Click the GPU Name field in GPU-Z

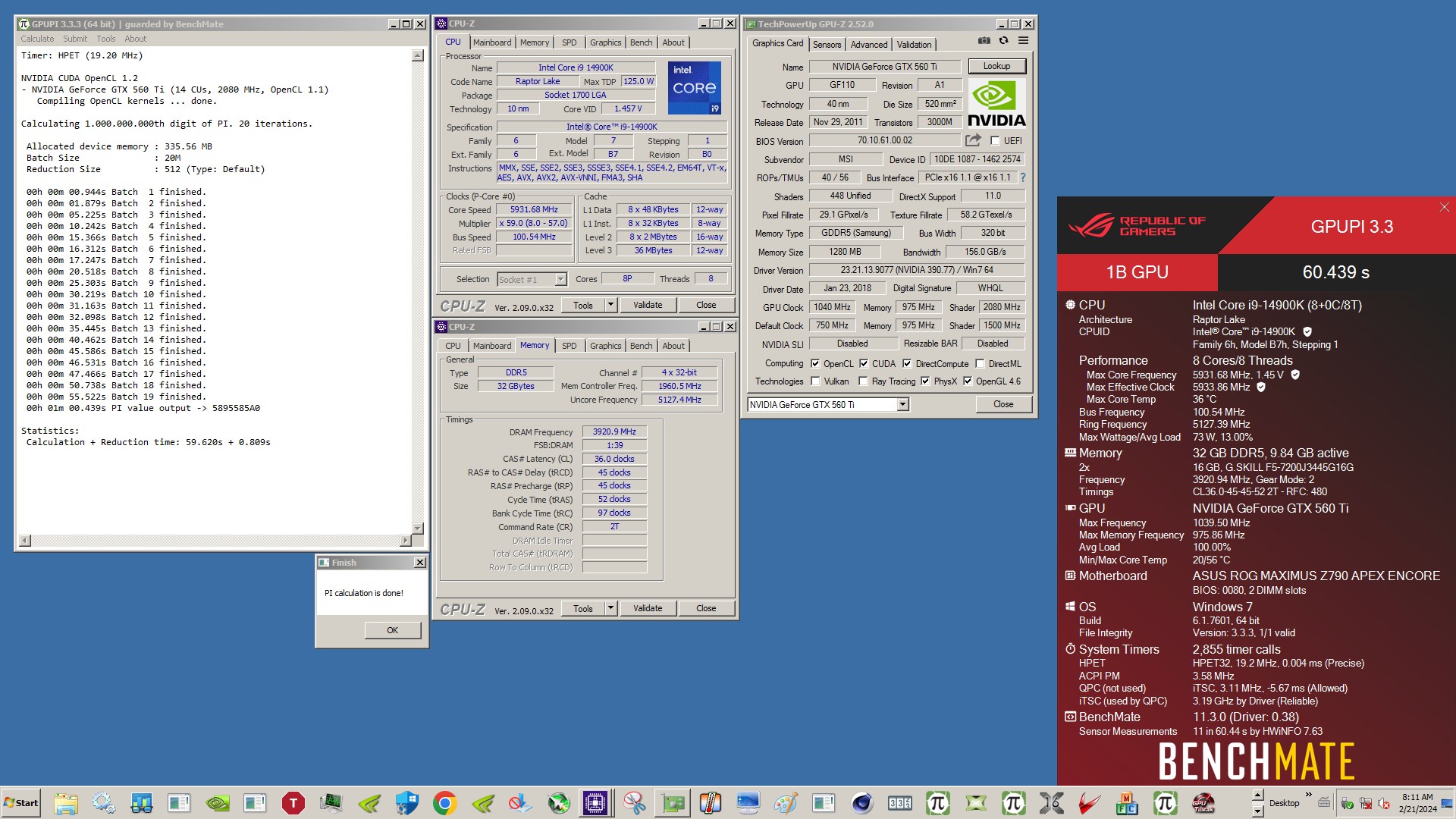point(884,67)
